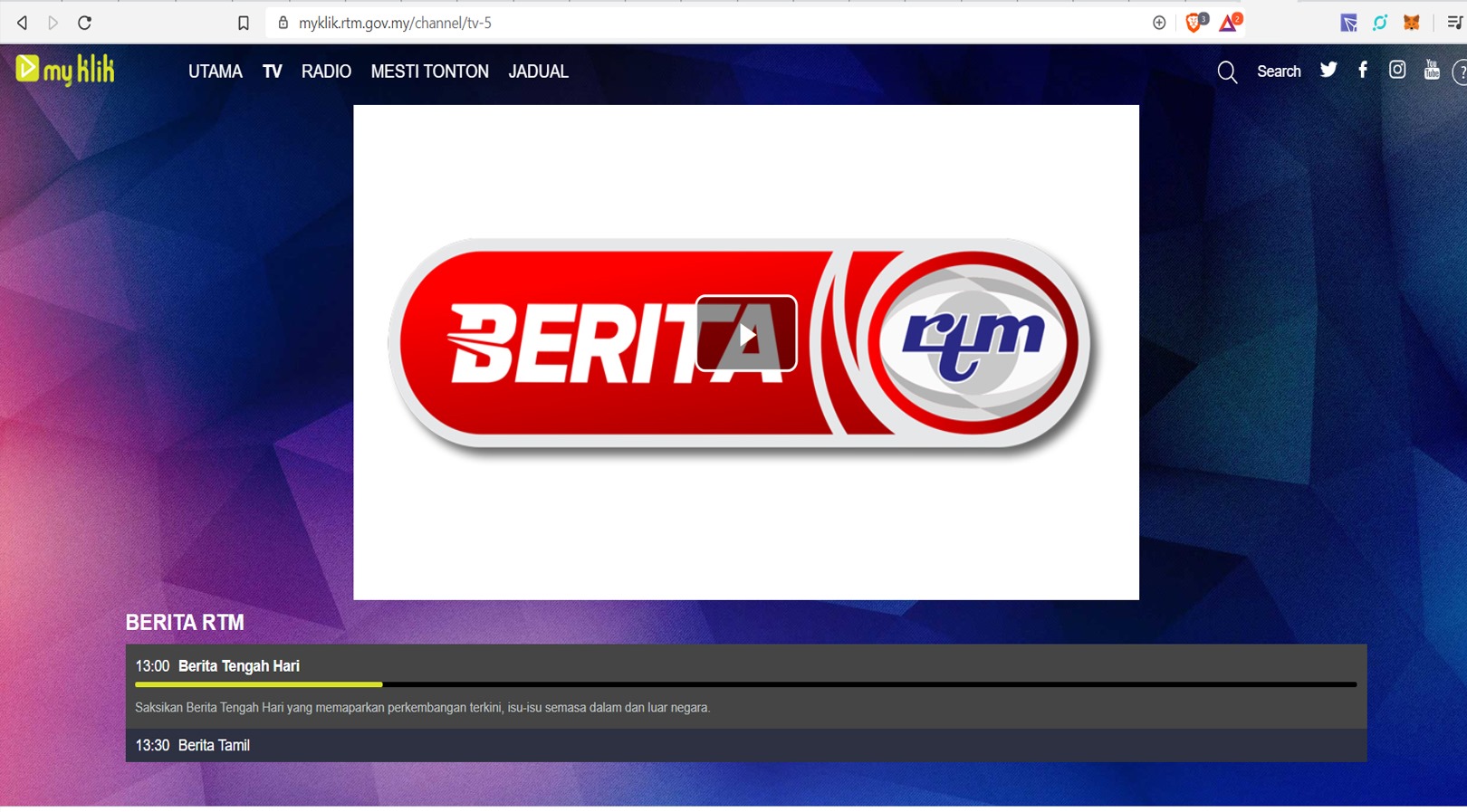The width and height of the screenshot is (1467, 812).
Task: Open the media playlist icon in the toolbar
Action: coord(1454,23)
